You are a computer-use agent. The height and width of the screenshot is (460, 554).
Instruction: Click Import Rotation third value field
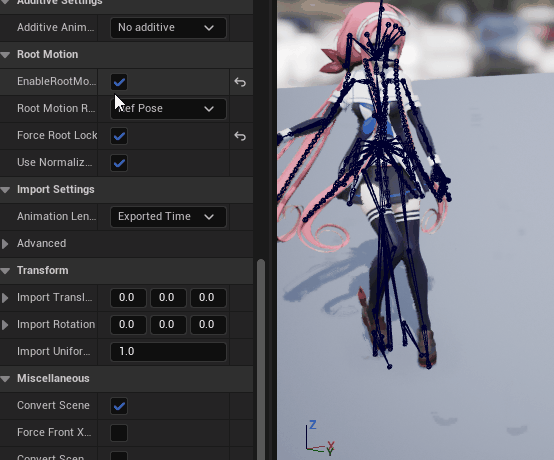[208, 325]
